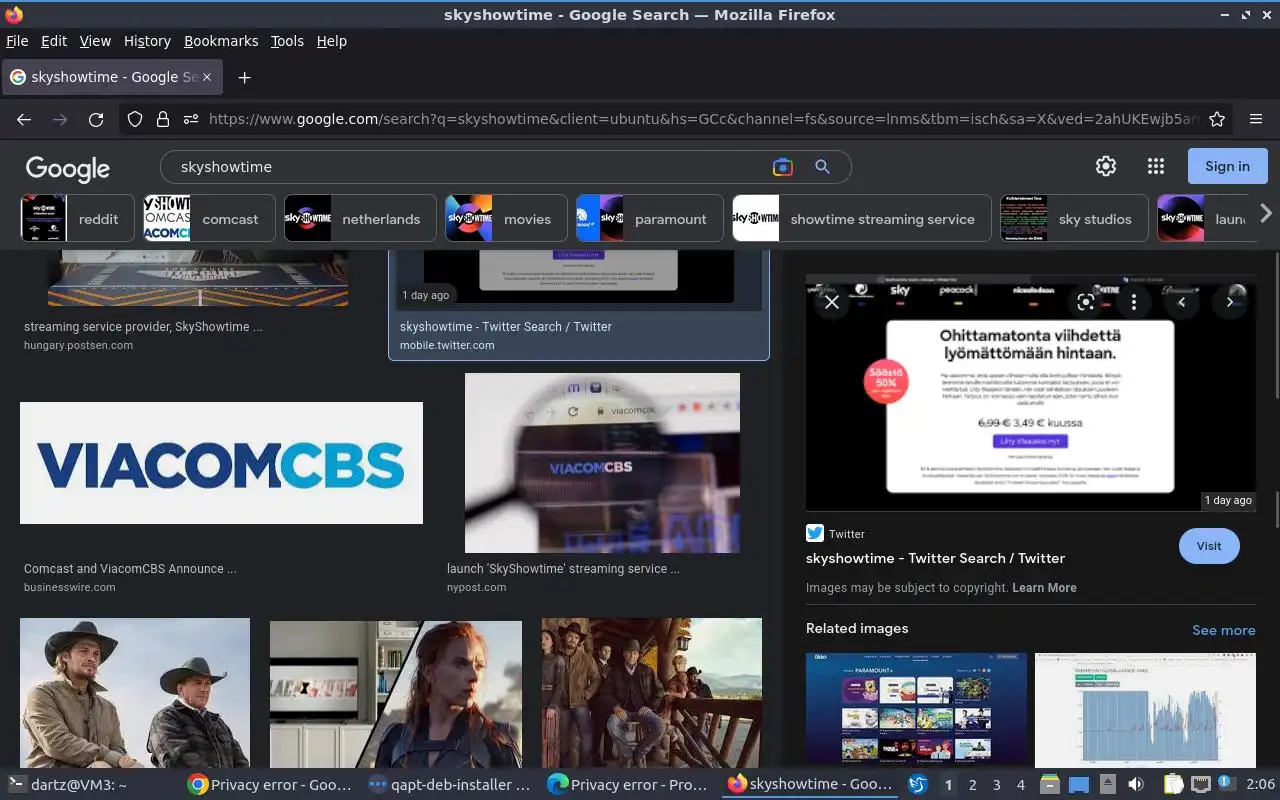Go back using browser back arrow
Screen dimensions: 1280x800
(24, 119)
